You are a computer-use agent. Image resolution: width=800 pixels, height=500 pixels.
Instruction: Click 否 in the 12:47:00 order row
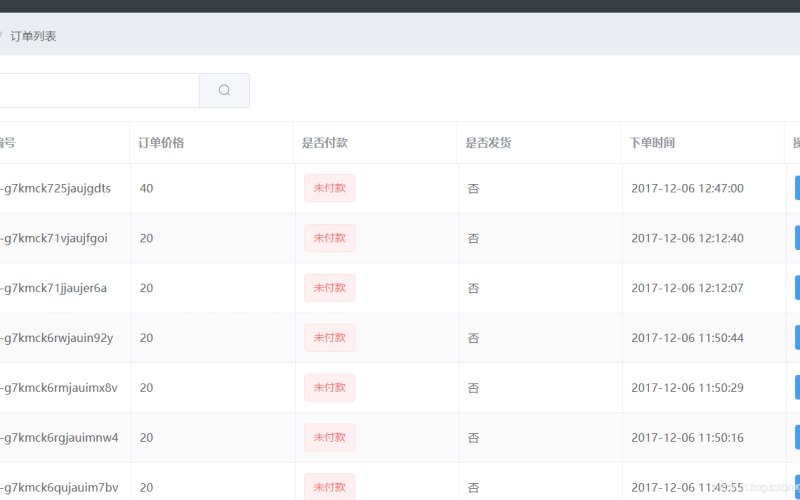473,189
